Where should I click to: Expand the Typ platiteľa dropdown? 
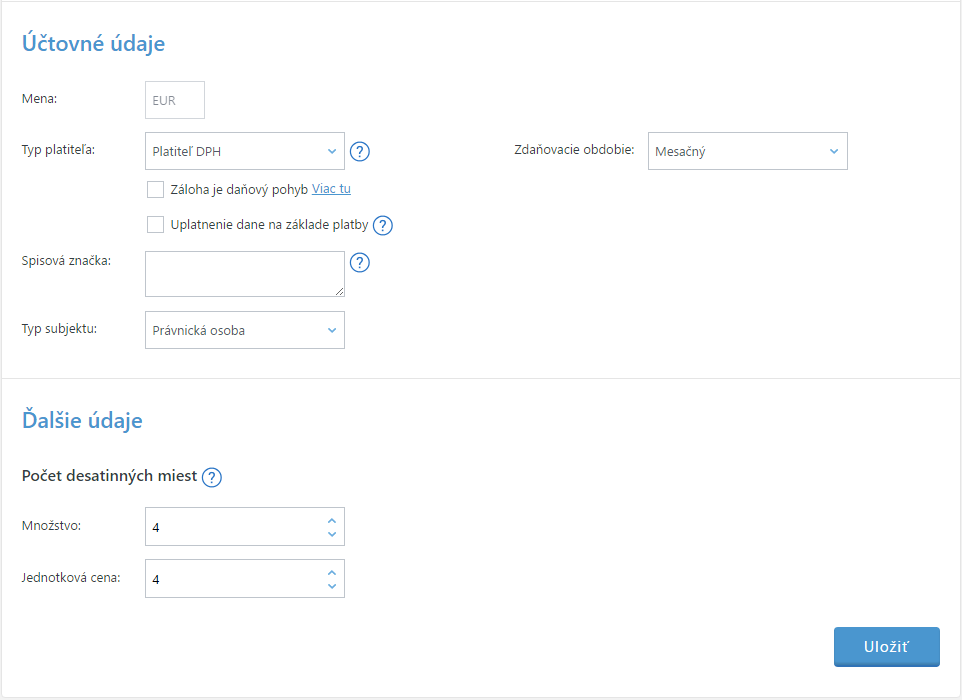[245, 151]
